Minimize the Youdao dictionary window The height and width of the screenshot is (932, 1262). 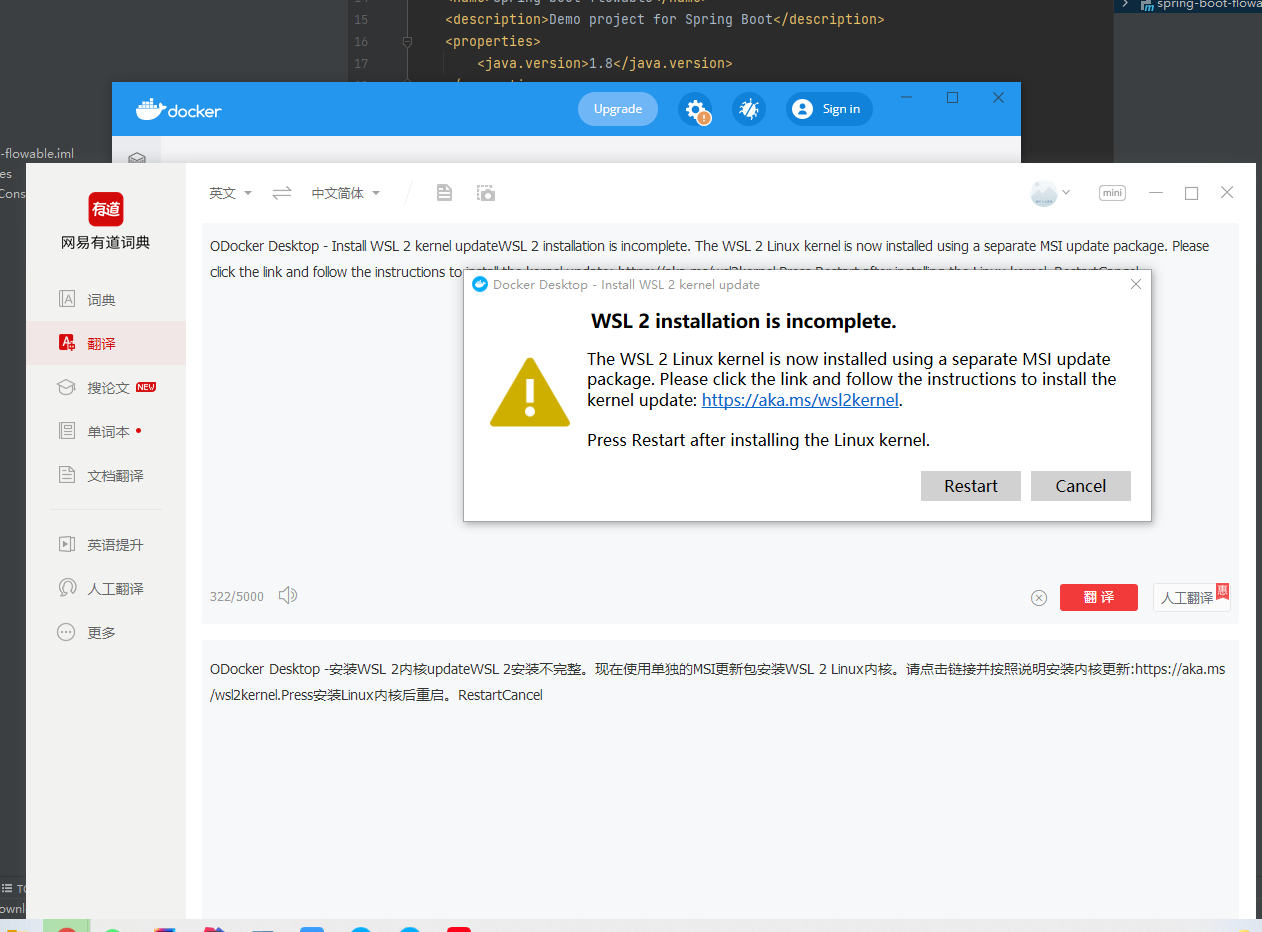click(1156, 193)
